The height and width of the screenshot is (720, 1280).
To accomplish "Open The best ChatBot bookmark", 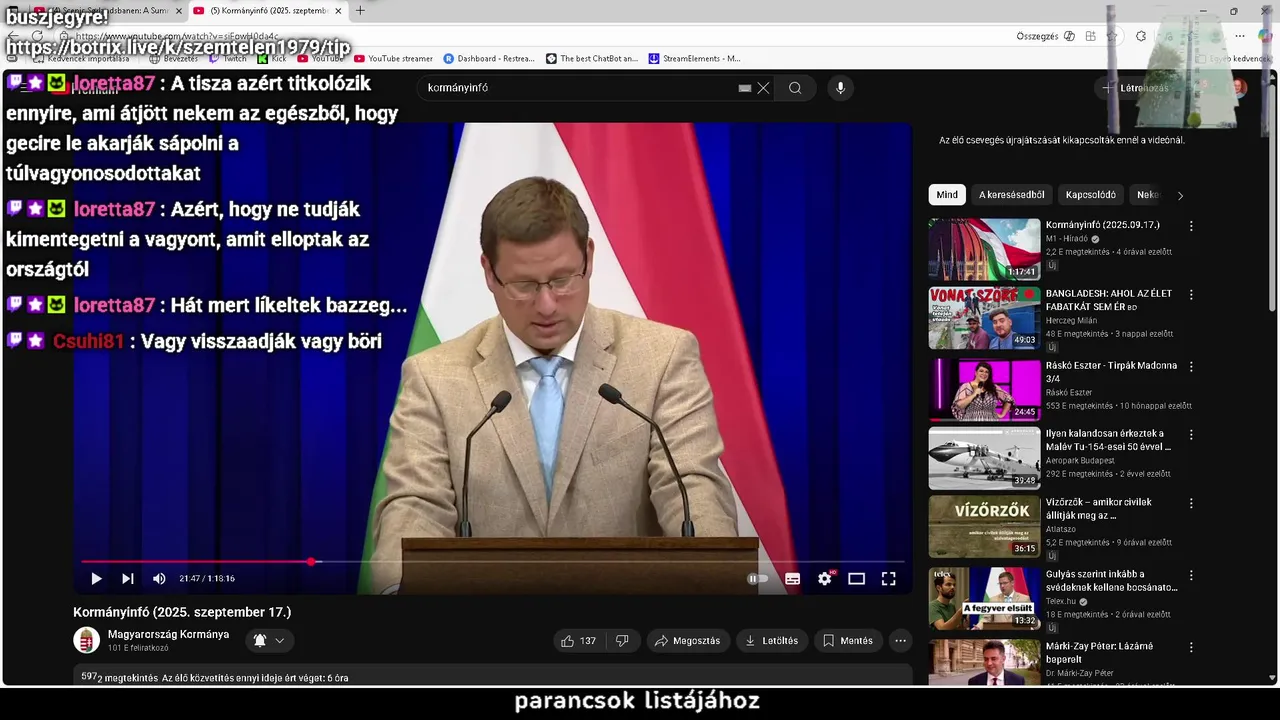I will pyautogui.click(x=592, y=59).
